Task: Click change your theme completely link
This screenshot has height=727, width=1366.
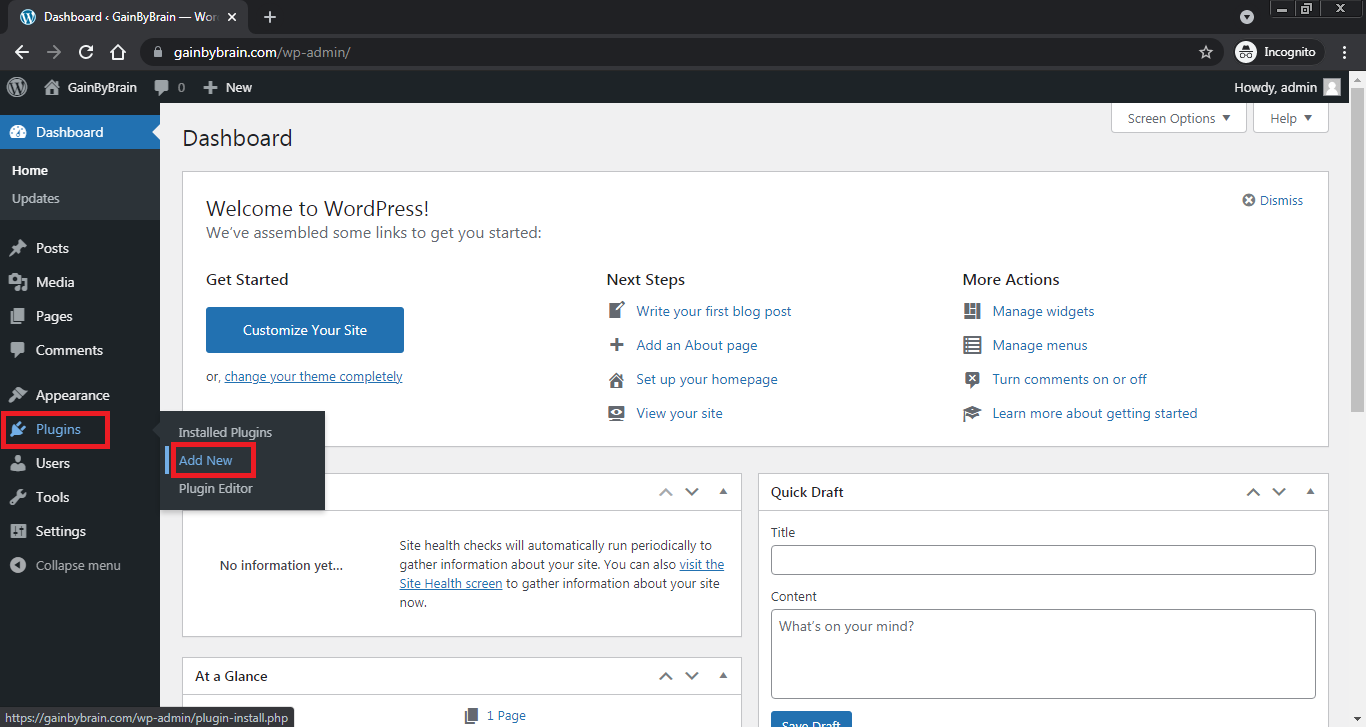Action: (313, 377)
